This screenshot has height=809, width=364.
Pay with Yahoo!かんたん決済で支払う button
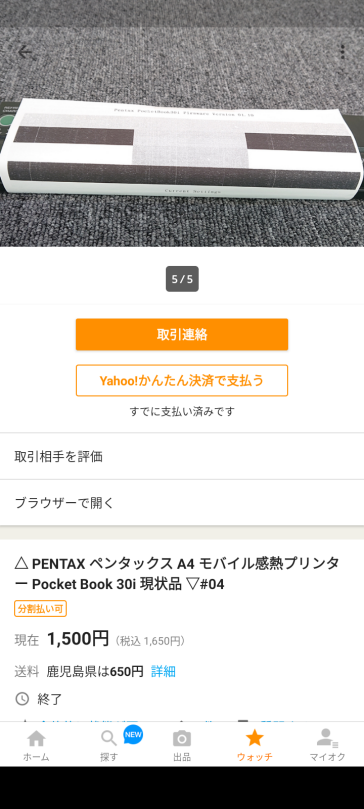pos(182,380)
